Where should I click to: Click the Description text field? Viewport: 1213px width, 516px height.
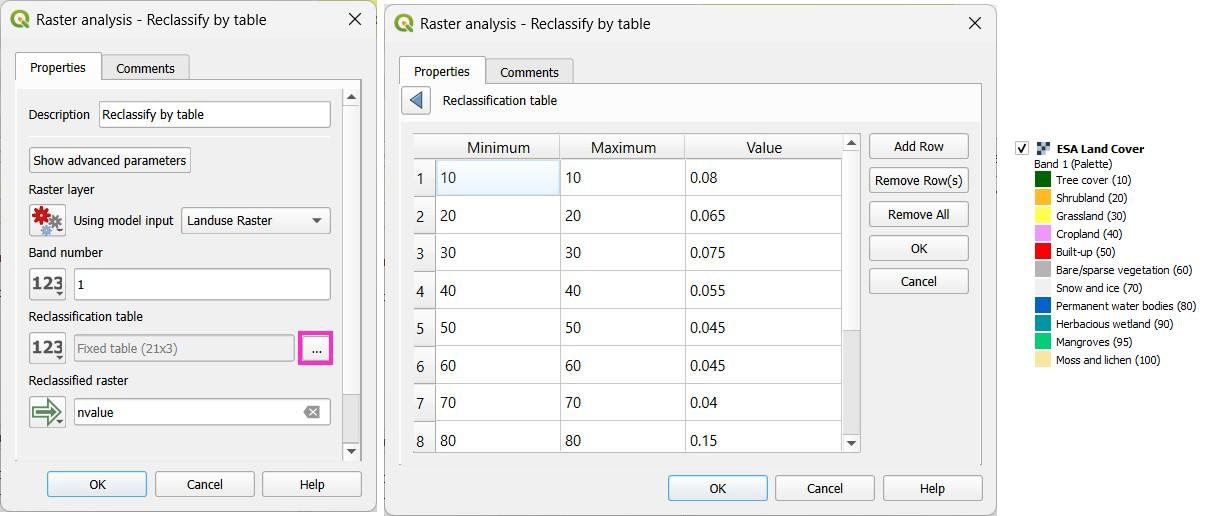click(x=214, y=114)
